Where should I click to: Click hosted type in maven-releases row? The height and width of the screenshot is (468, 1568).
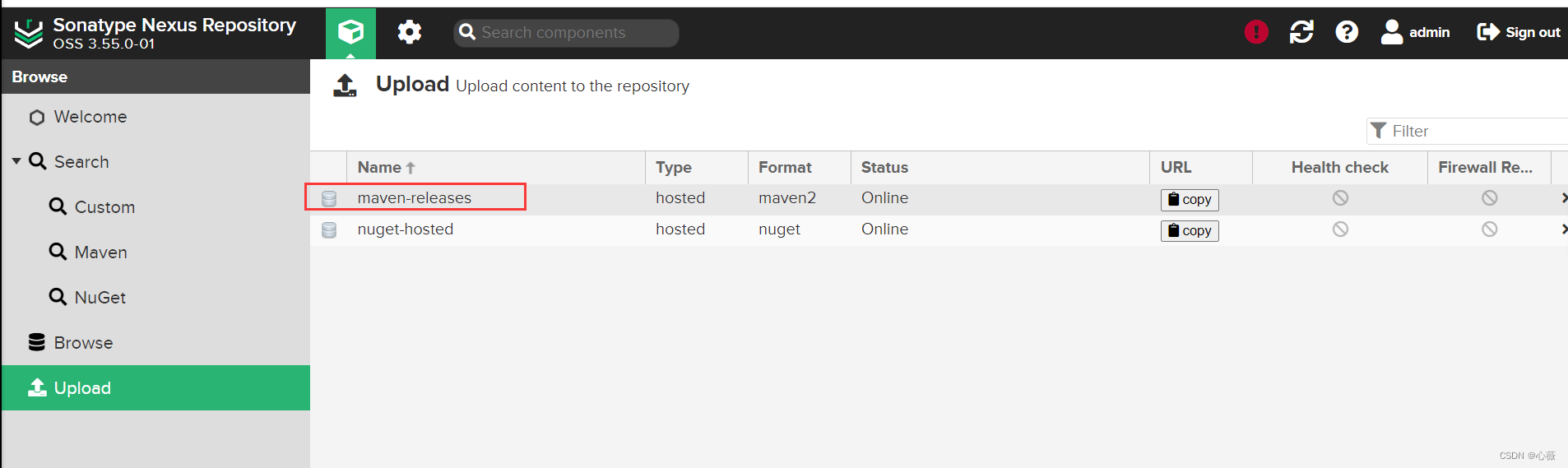[x=680, y=198]
